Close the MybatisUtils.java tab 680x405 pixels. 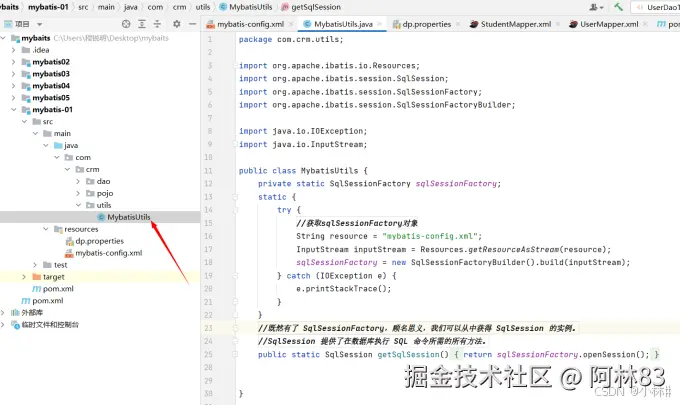[379, 24]
